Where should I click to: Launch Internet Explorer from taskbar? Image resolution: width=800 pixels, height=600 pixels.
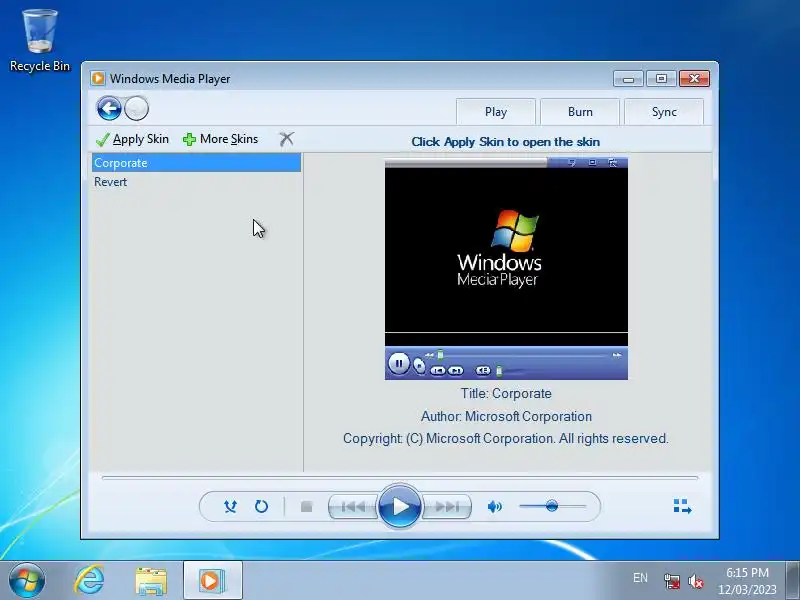click(x=89, y=580)
